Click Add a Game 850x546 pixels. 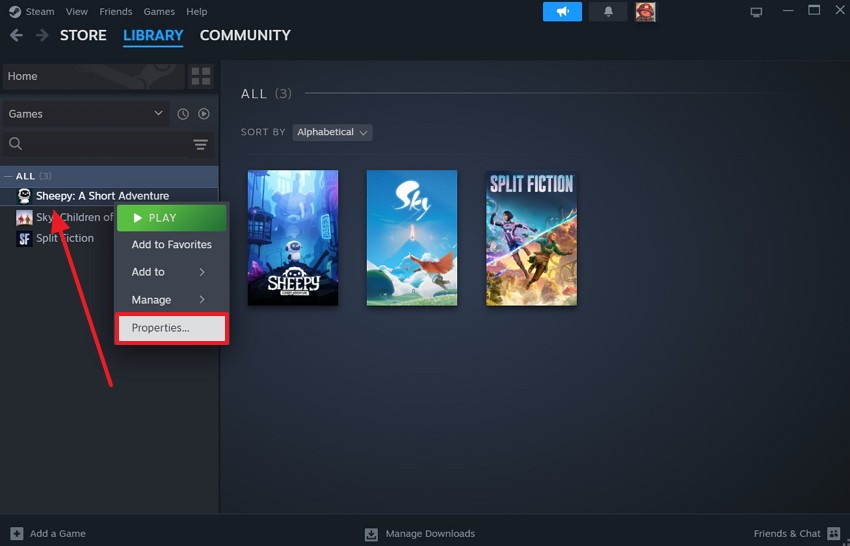57,534
